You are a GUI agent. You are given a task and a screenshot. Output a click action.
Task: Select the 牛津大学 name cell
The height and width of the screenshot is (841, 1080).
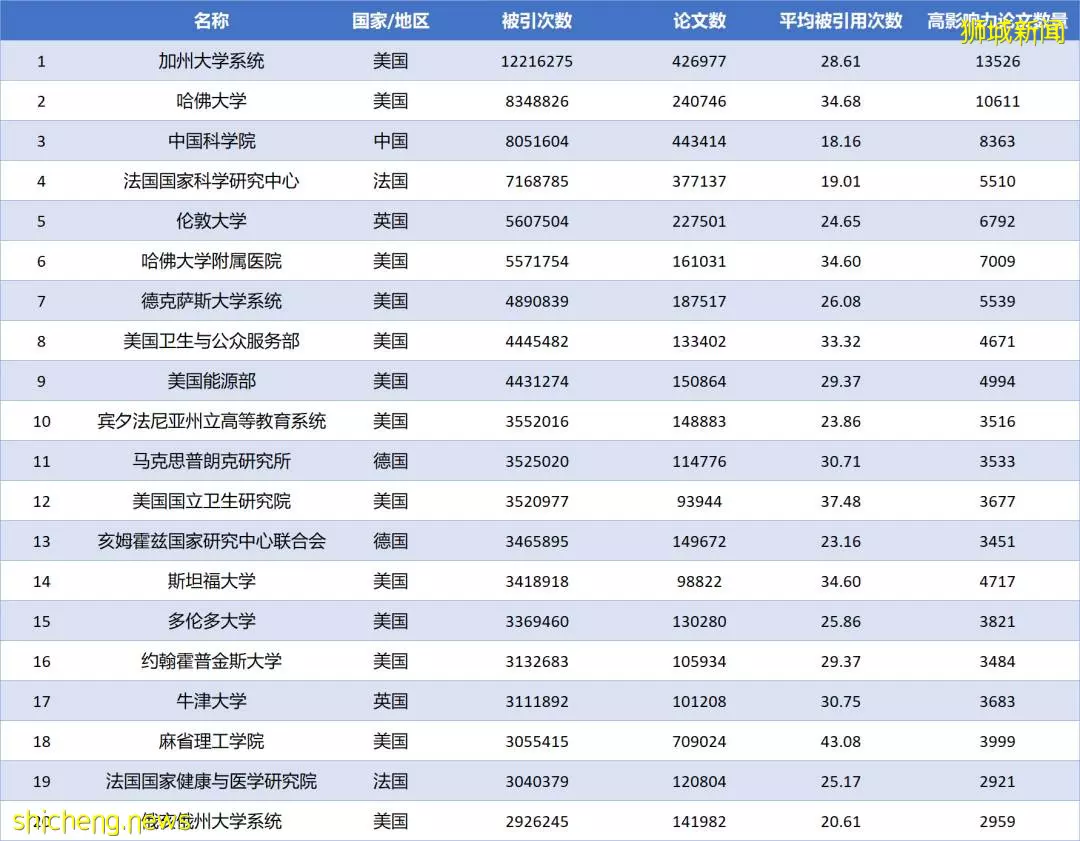tap(211, 701)
